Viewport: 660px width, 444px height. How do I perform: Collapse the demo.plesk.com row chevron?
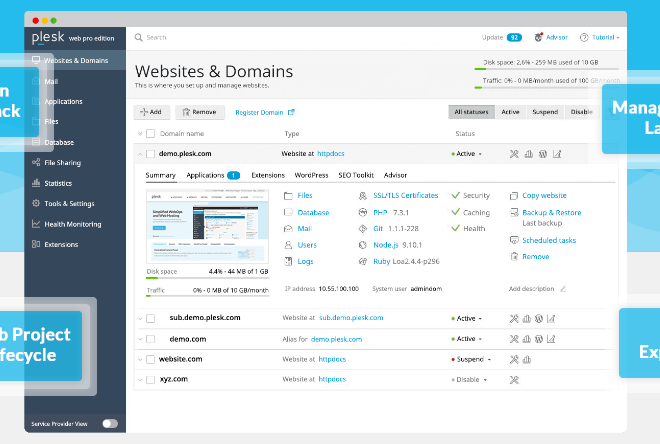[140, 154]
